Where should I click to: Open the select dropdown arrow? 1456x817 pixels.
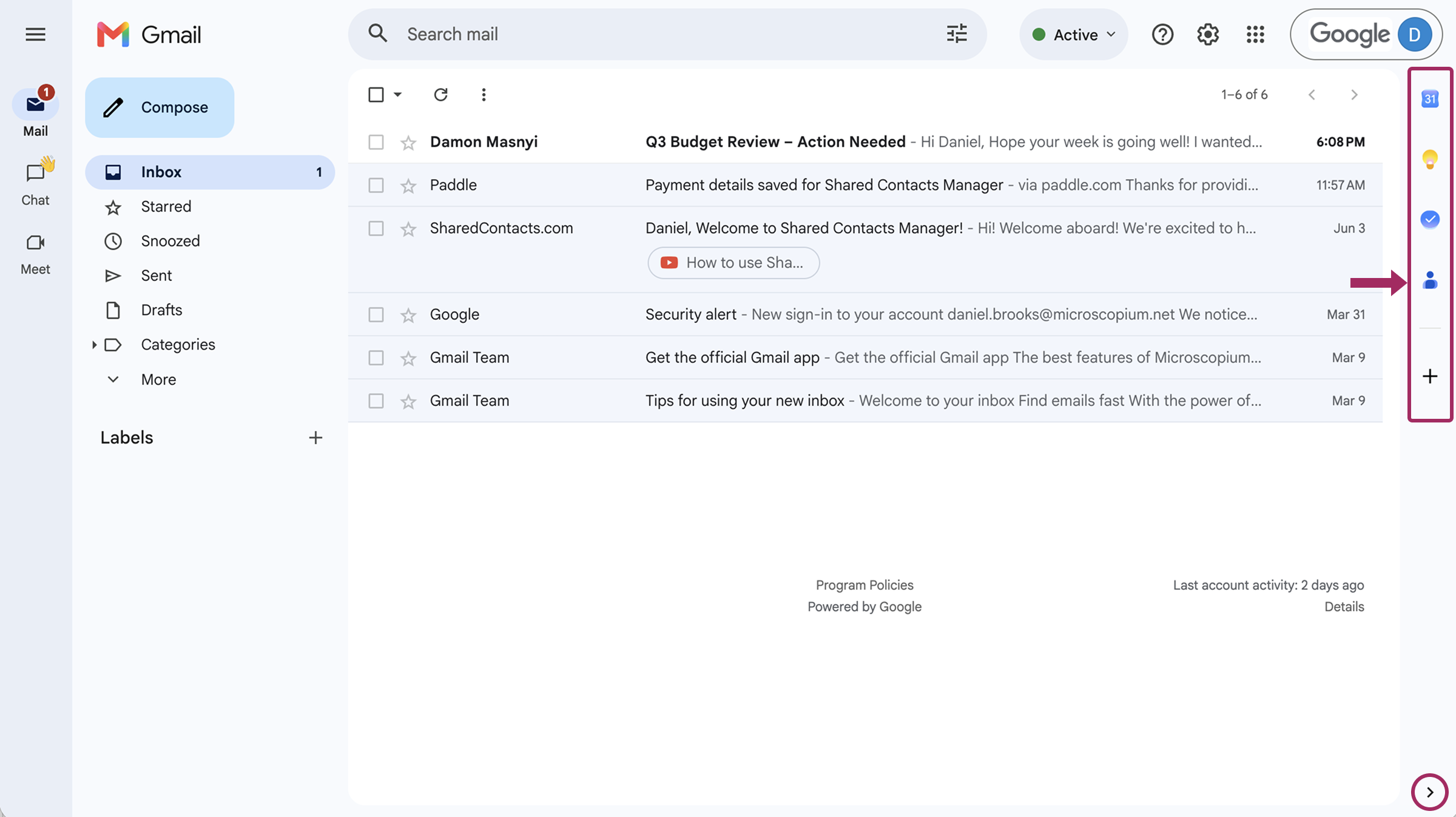[x=397, y=95]
